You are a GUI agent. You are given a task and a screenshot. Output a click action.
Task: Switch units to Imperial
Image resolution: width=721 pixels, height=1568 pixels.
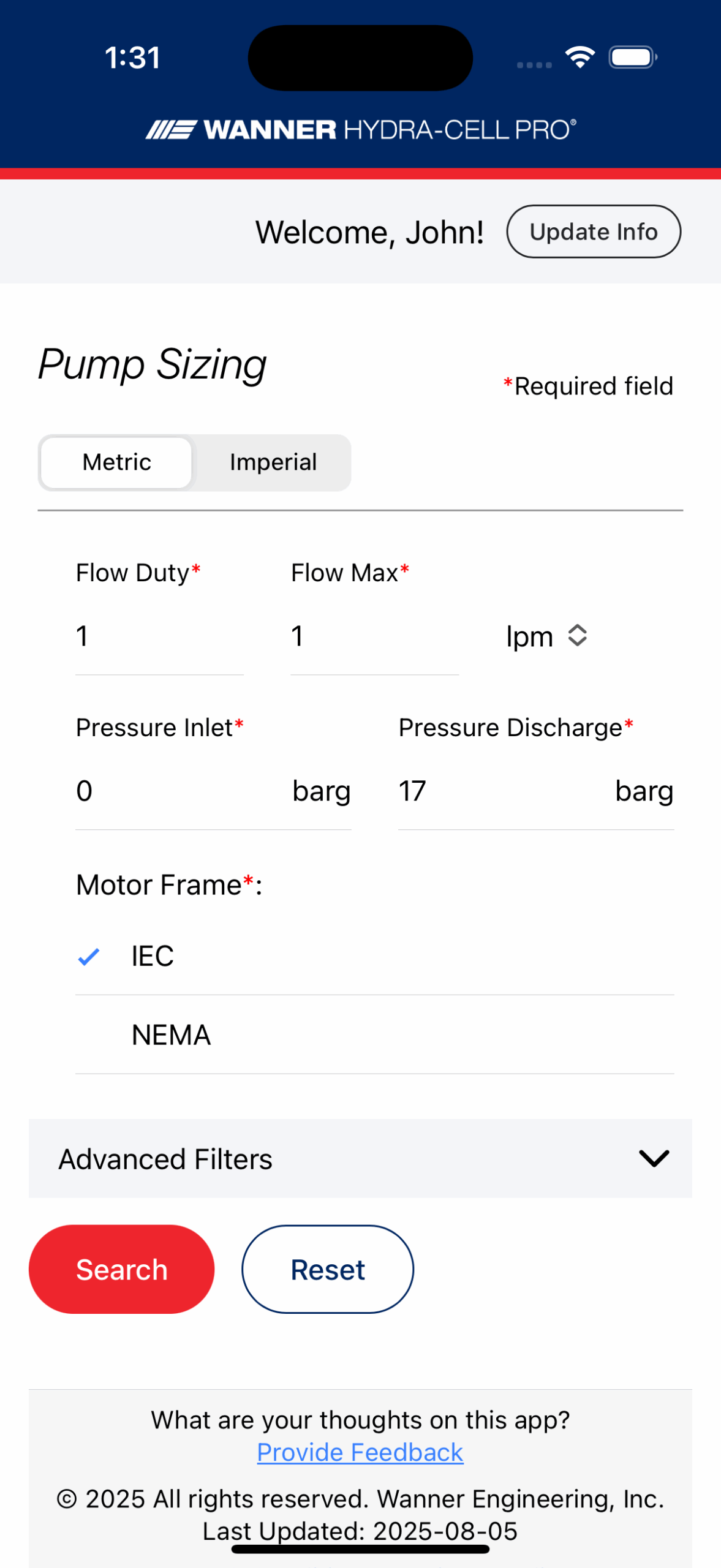273,462
